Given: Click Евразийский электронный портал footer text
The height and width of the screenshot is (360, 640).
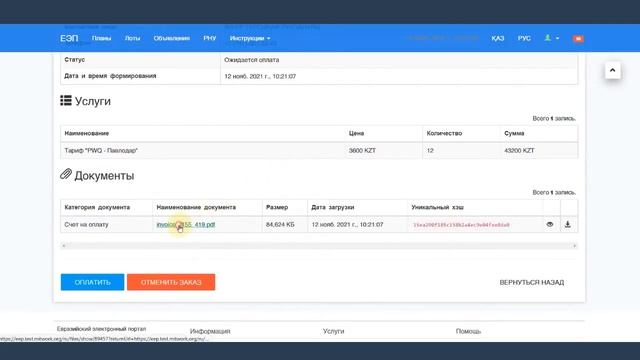Looking at the screenshot, I should point(101,329).
